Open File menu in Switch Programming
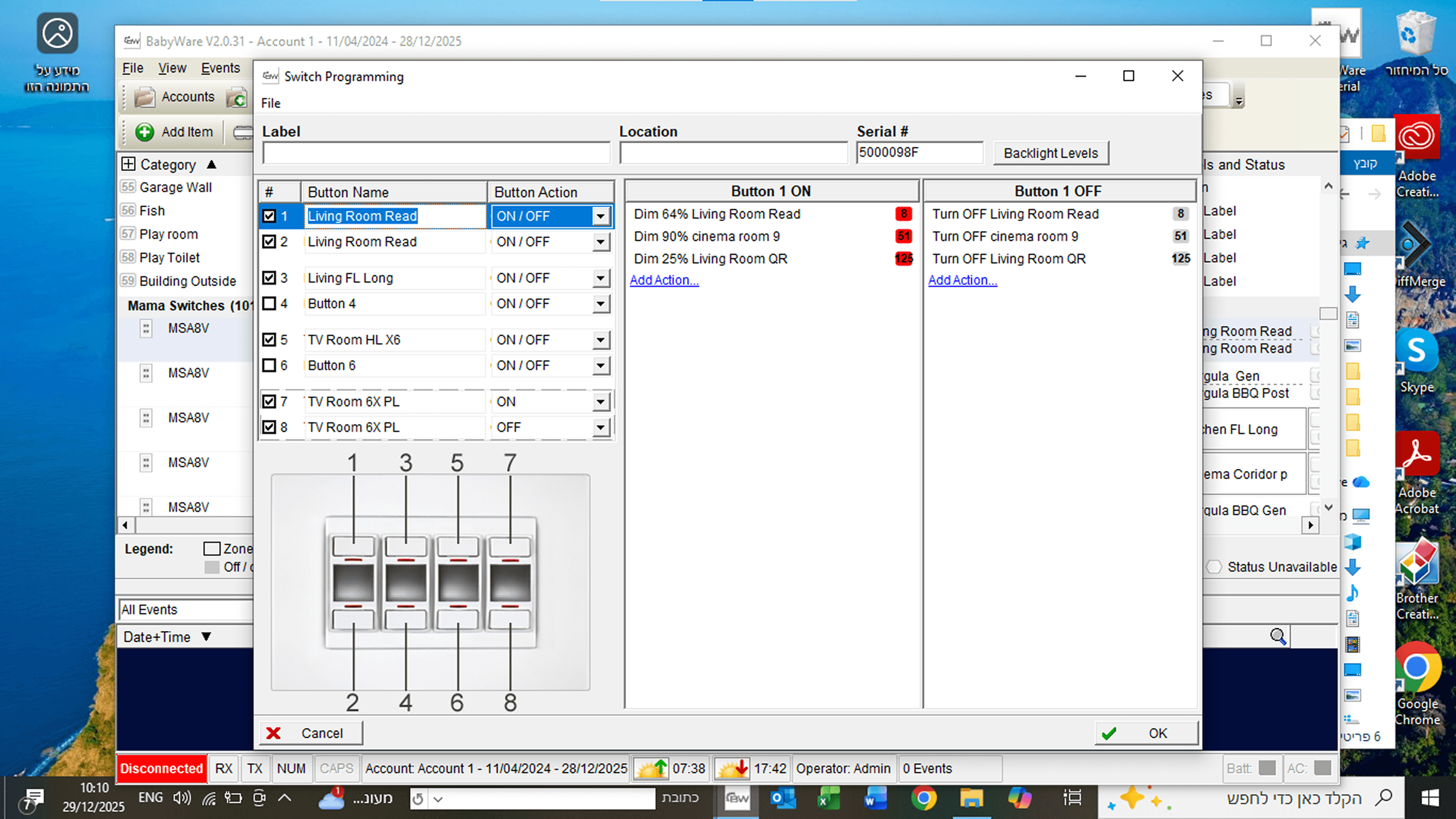 [x=271, y=103]
